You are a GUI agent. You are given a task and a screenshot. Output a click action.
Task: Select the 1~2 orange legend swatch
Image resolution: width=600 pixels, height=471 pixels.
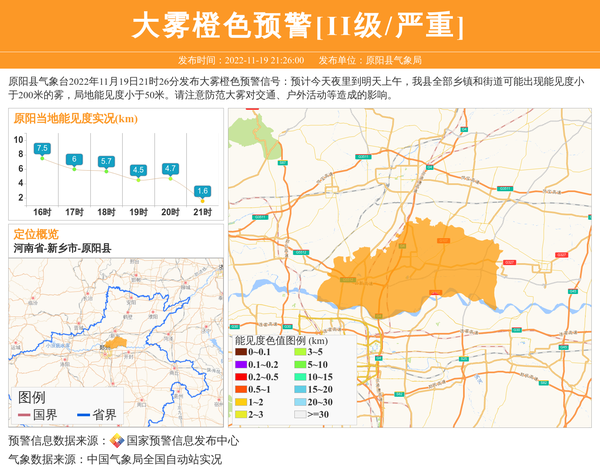[x=241, y=401]
